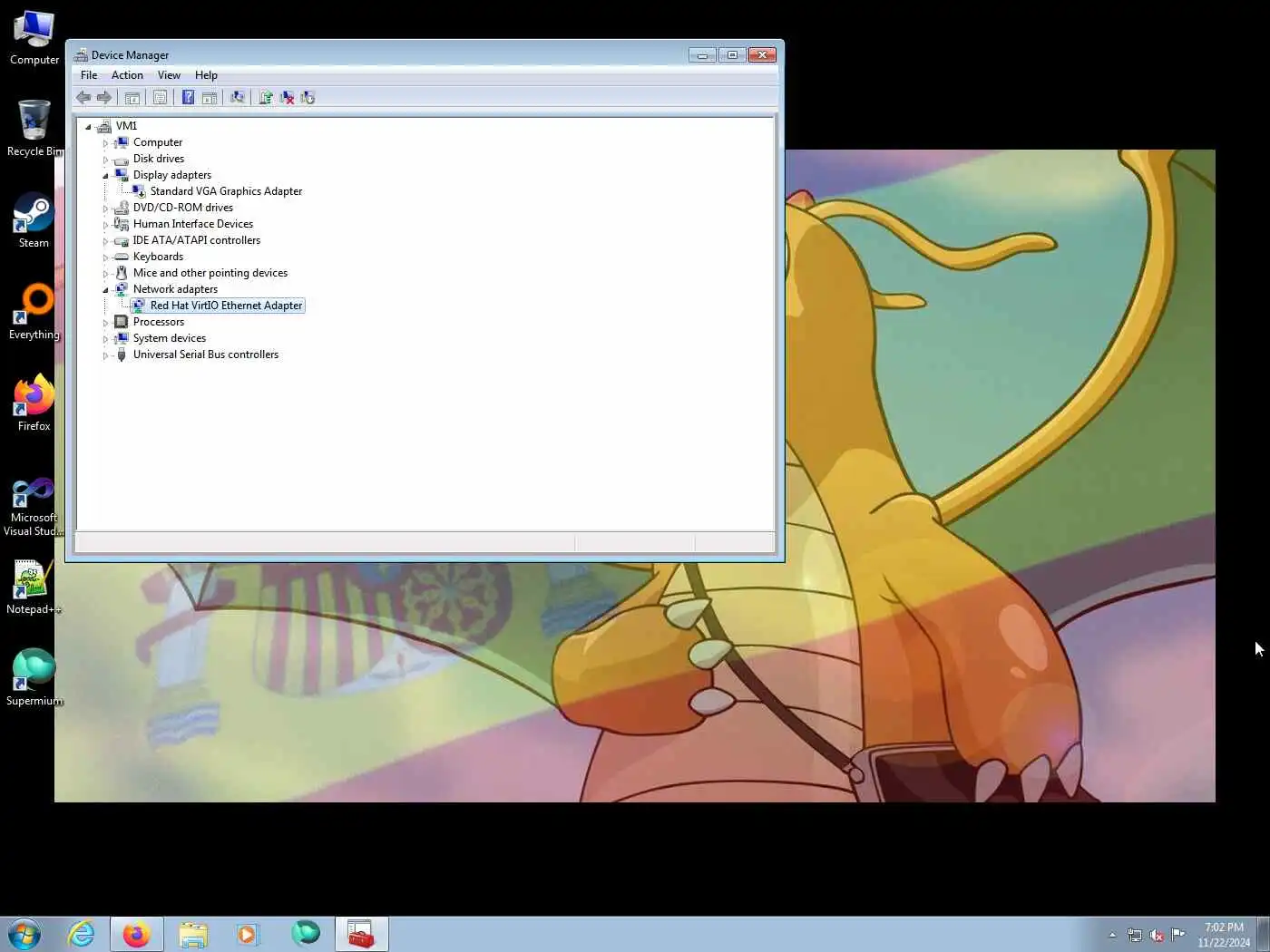
Task: Click the blue Help question mark icon
Action: click(x=188, y=98)
